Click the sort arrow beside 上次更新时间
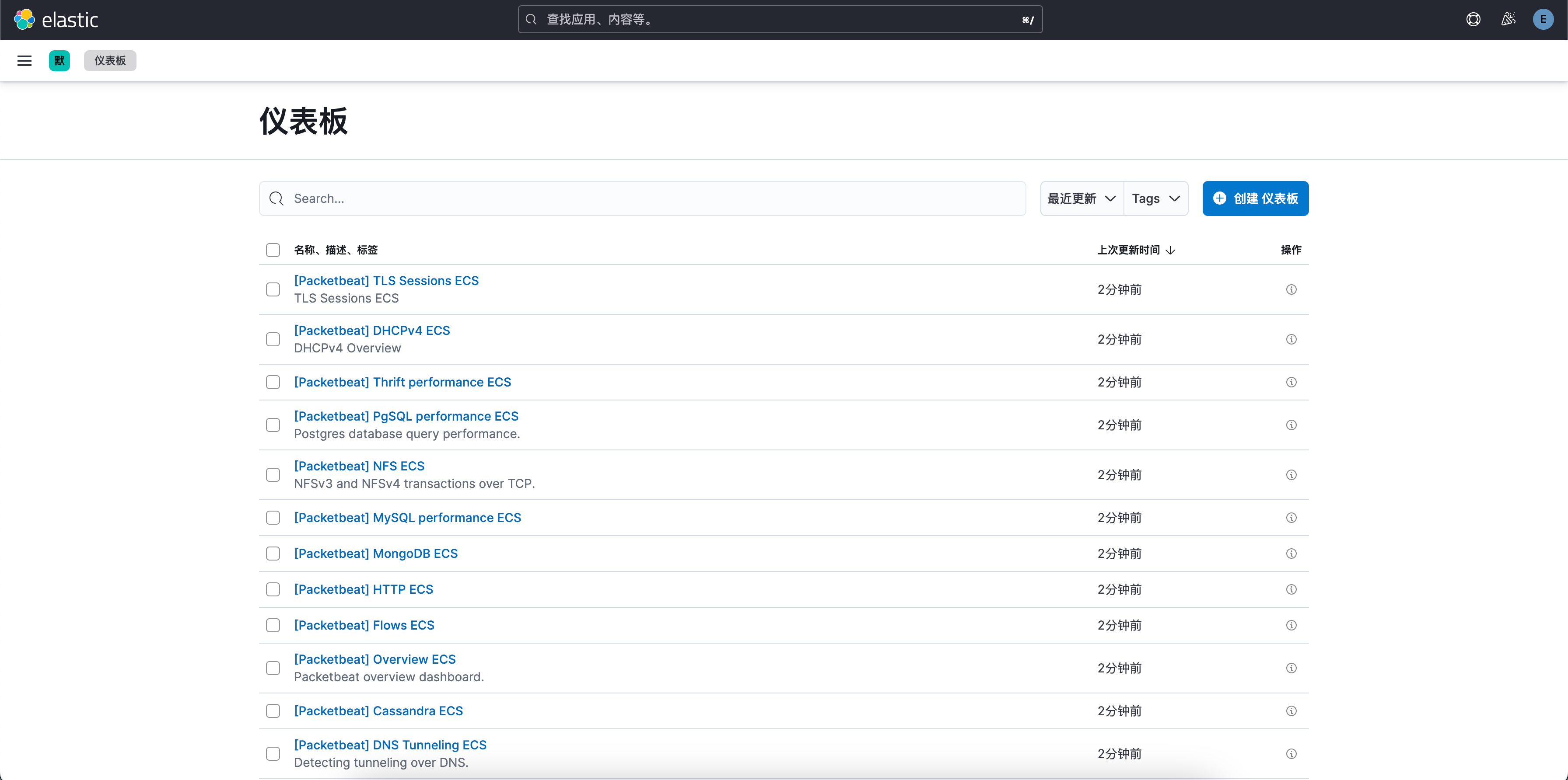 [1170, 250]
